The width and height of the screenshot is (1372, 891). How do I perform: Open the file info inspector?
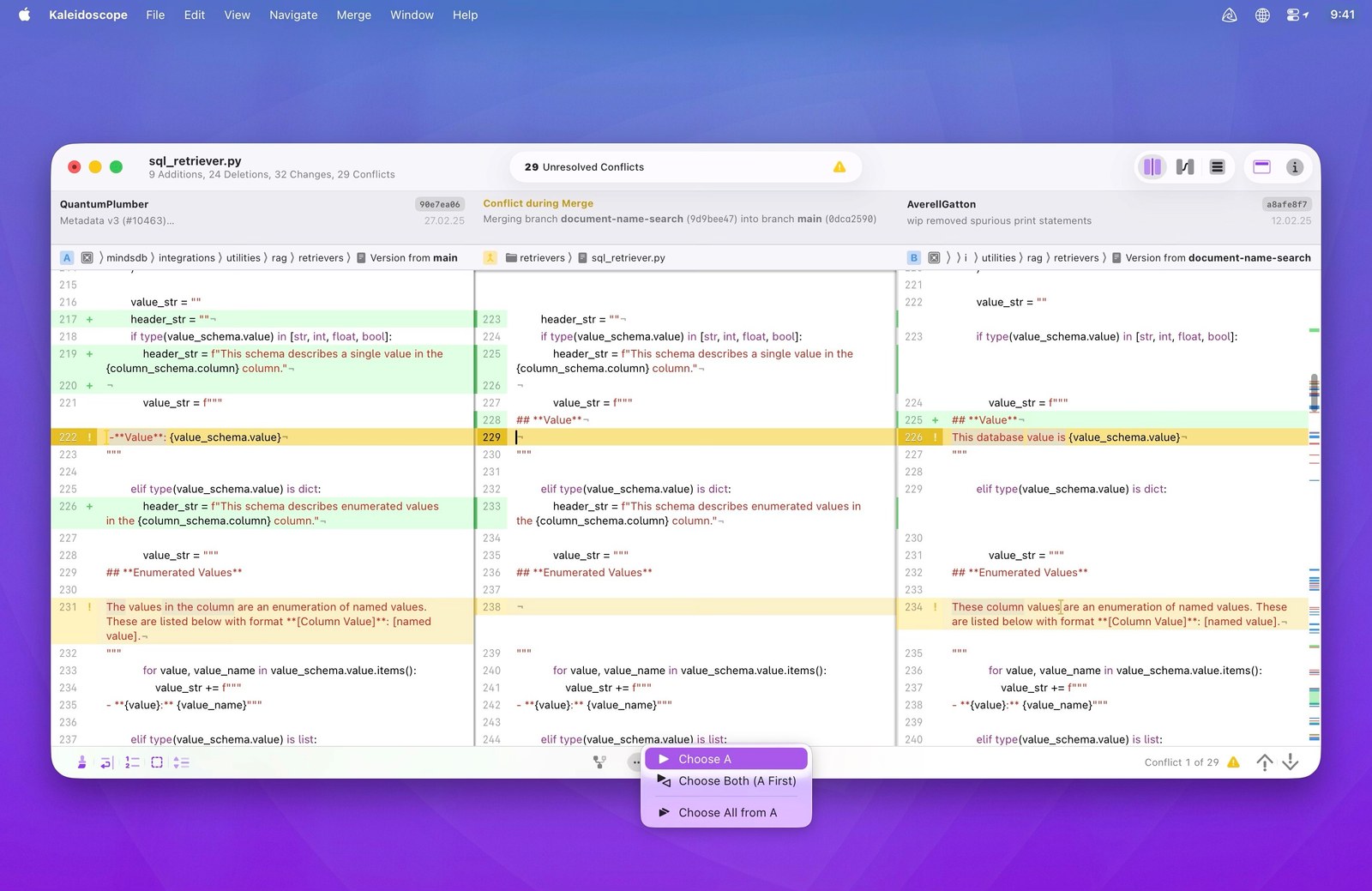pos(1295,167)
